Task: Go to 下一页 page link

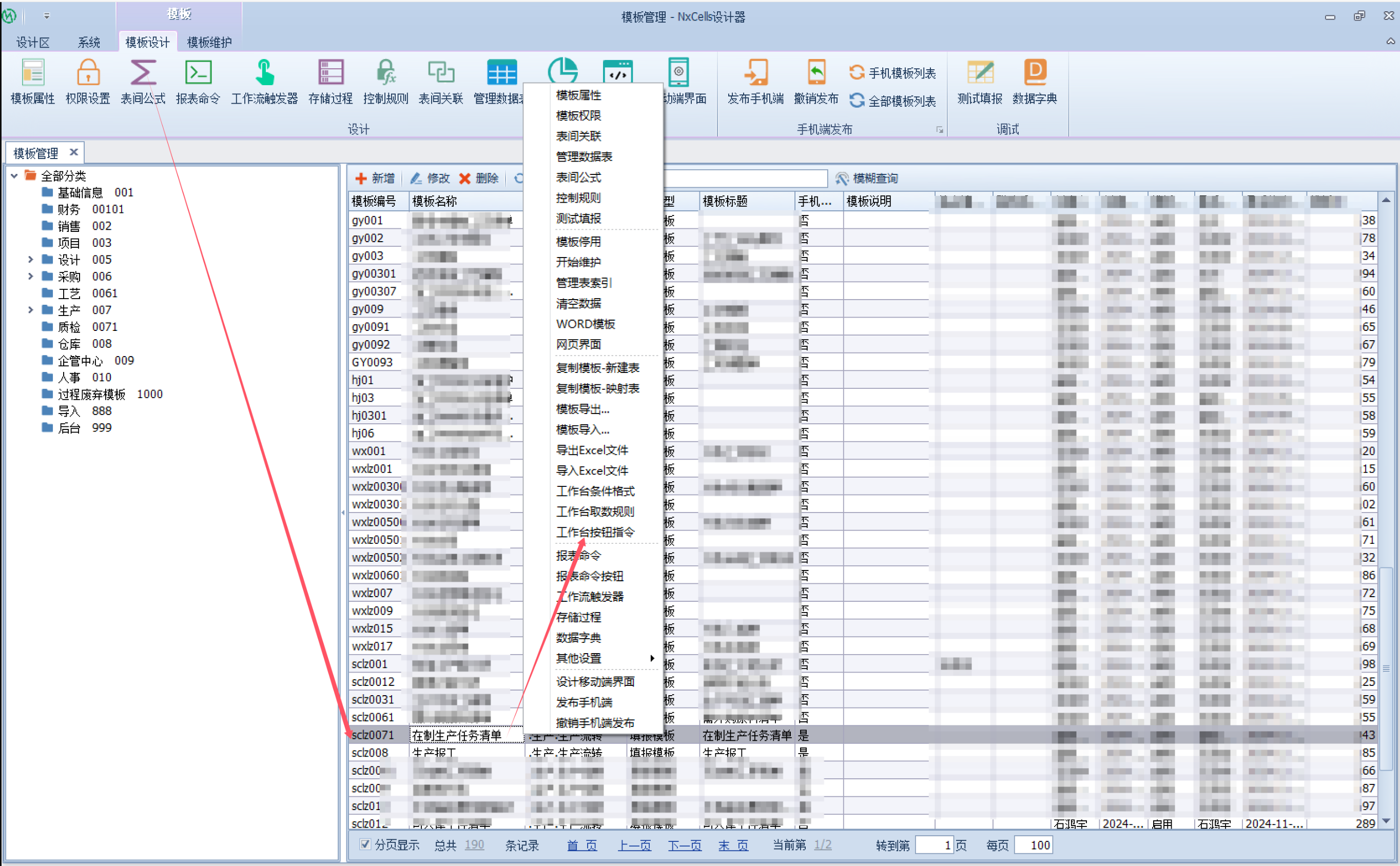Action: click(685, 845)
